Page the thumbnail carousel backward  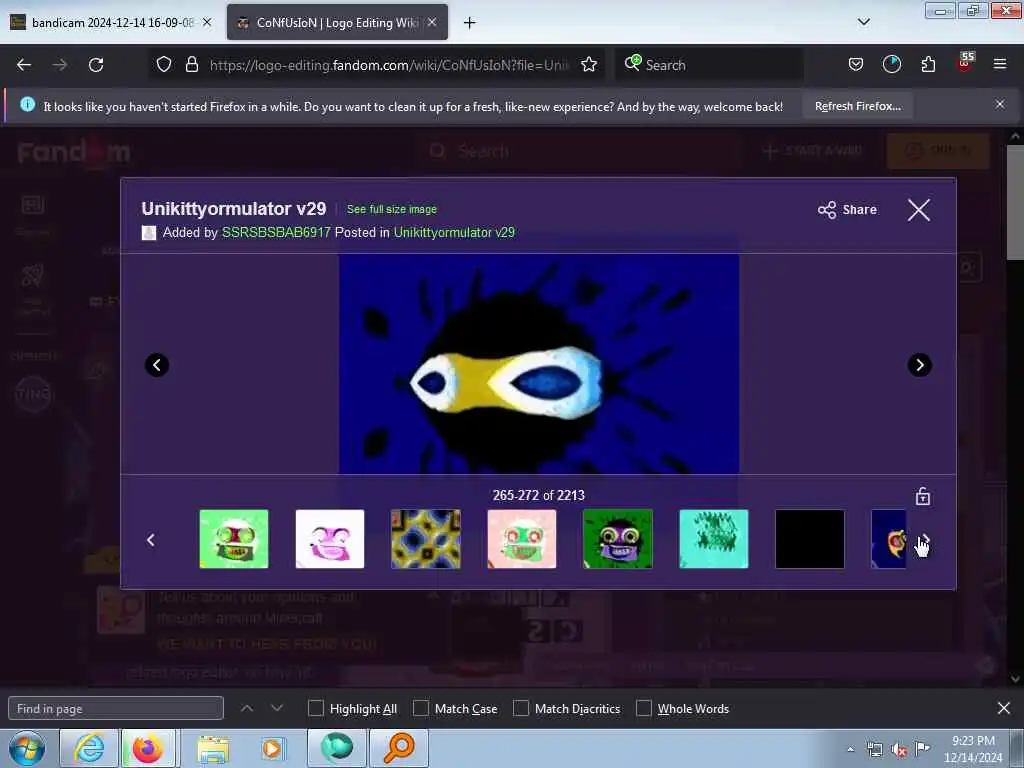(151, 539)
